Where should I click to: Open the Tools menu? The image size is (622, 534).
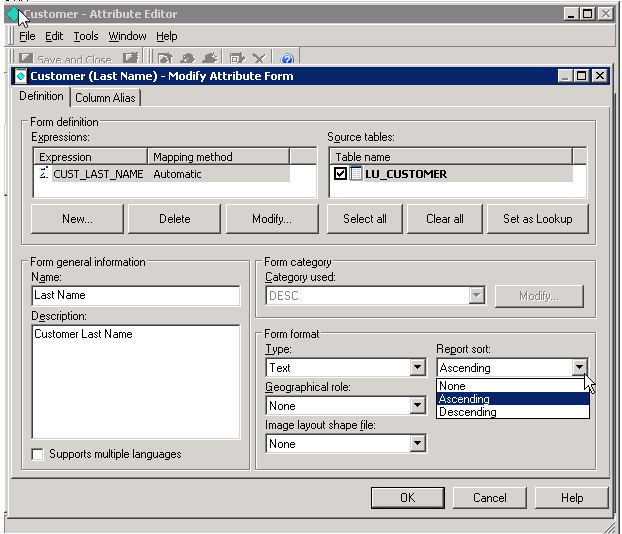click(x=86, y=36)
